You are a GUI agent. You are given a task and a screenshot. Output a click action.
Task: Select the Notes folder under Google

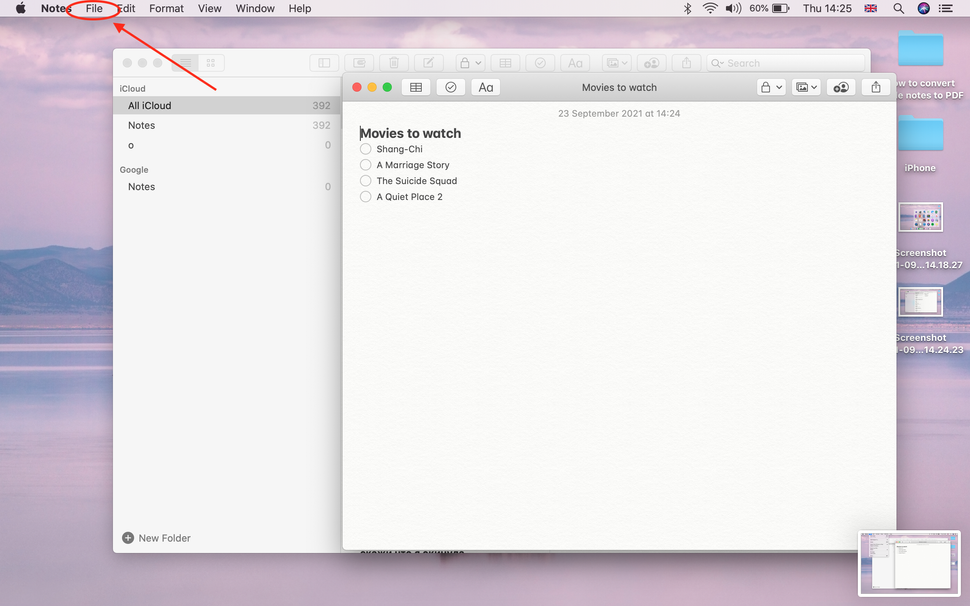click(x=226, y=187)
